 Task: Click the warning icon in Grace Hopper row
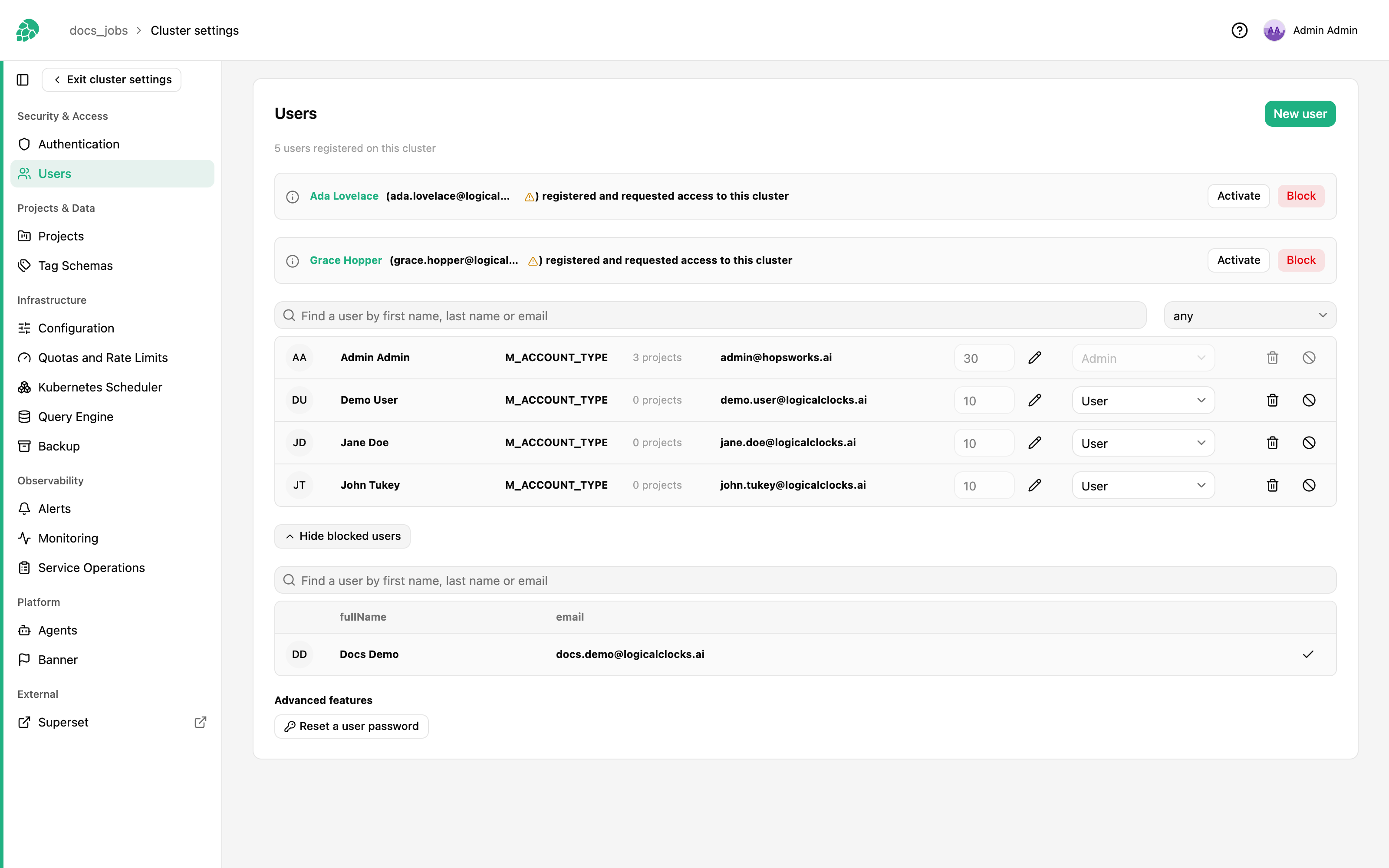pos(533,261)
